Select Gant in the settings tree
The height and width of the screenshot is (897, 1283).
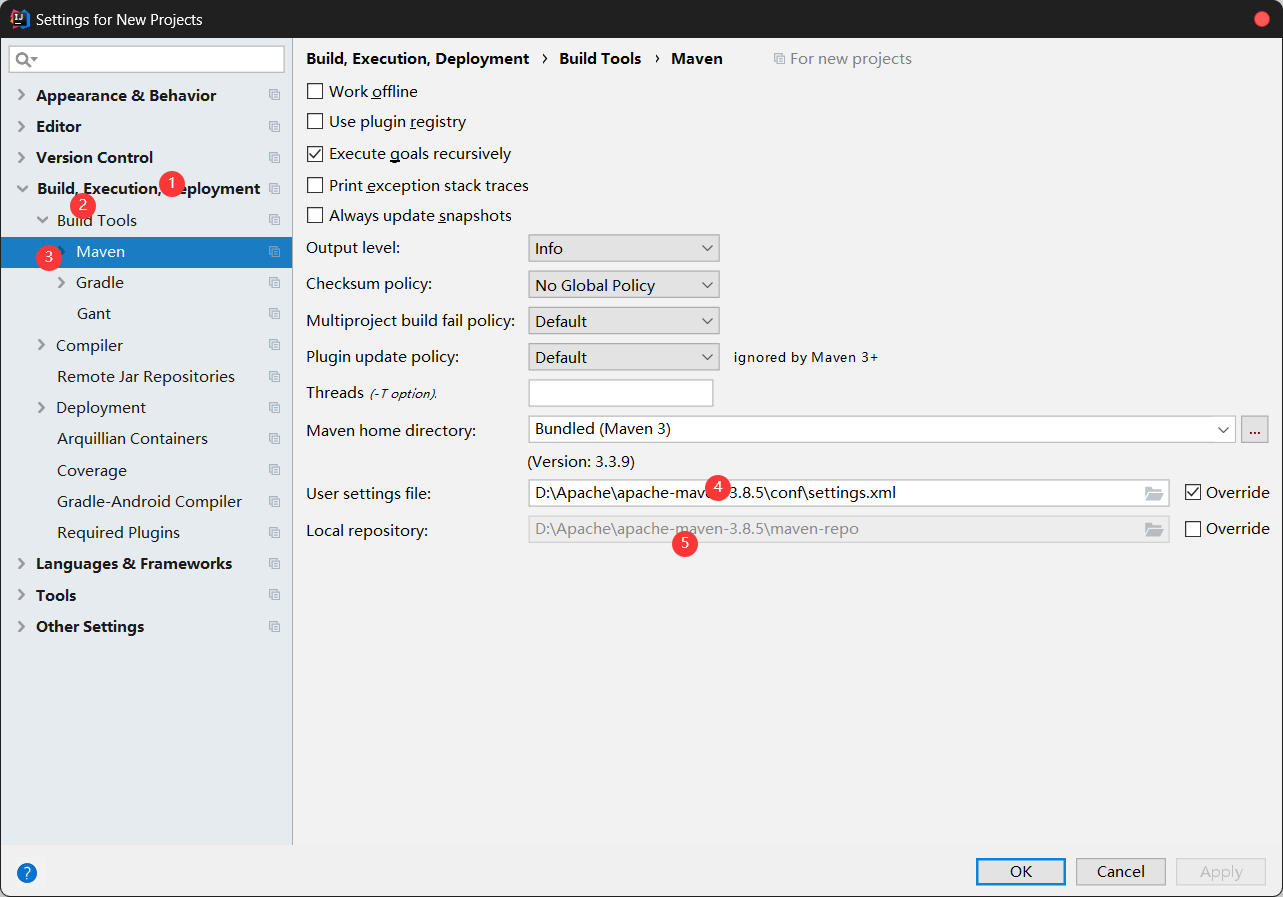pos(94,313)
